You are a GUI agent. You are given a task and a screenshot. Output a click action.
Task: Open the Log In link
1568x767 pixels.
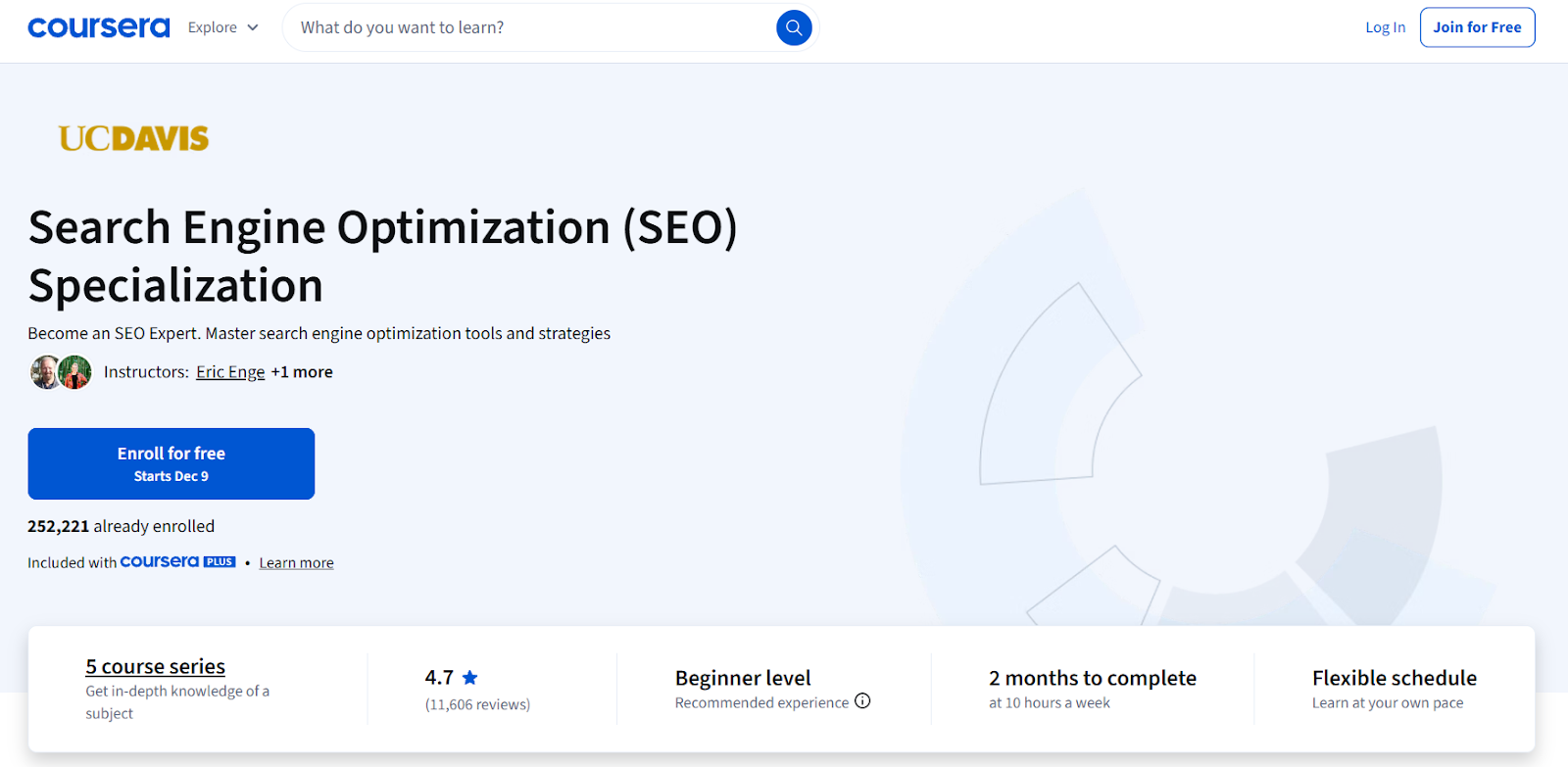(x=1385, y=27)
